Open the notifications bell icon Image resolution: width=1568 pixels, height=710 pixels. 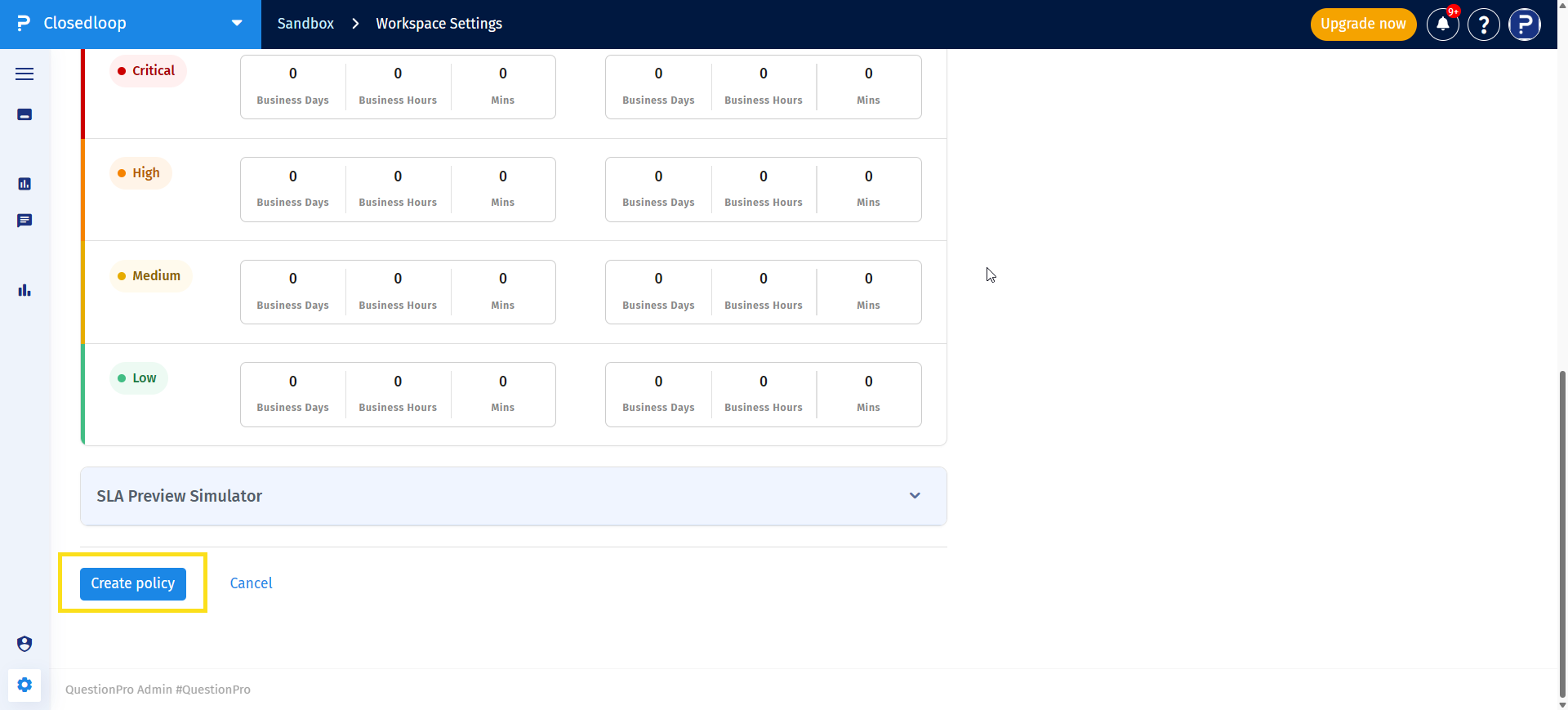(1443, 25)
